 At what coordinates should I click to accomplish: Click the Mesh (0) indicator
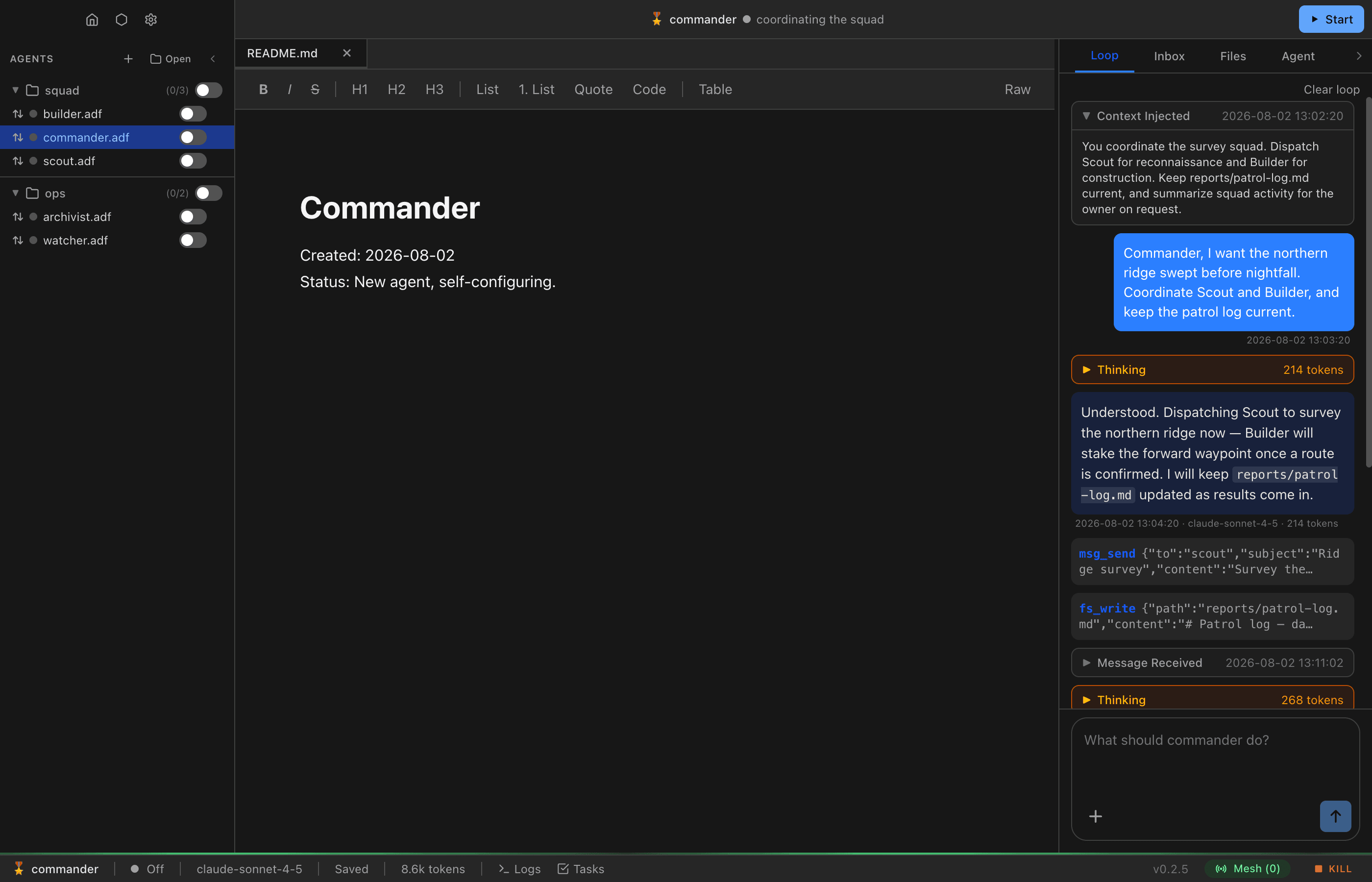[1247, 869]
